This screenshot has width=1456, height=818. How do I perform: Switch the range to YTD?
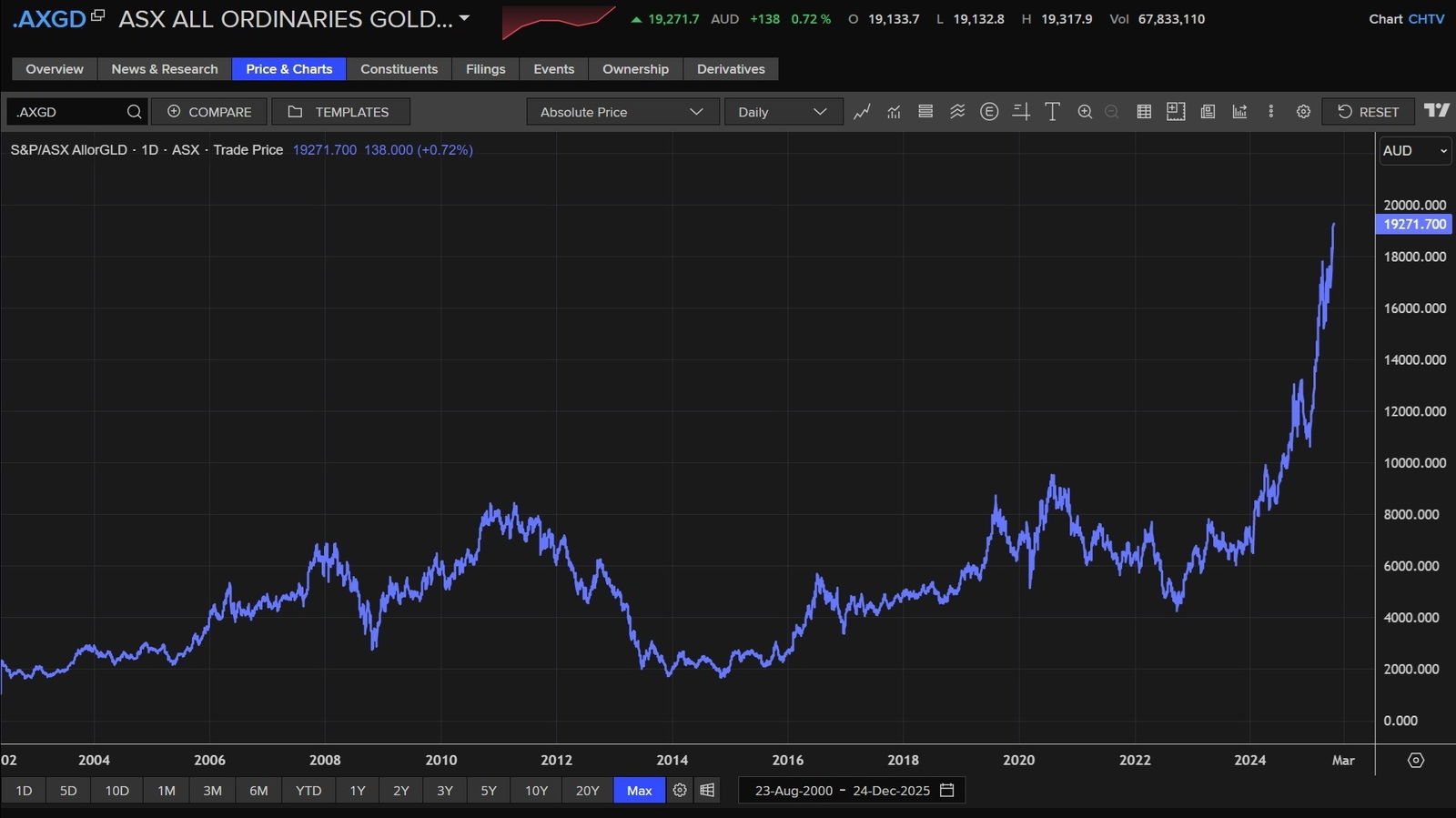308,791
